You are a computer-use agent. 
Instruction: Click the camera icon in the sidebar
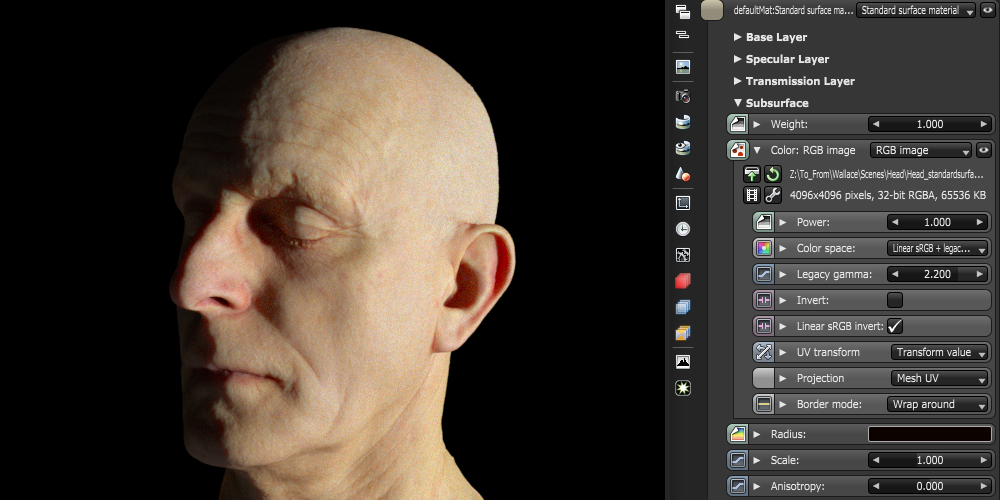683,96
